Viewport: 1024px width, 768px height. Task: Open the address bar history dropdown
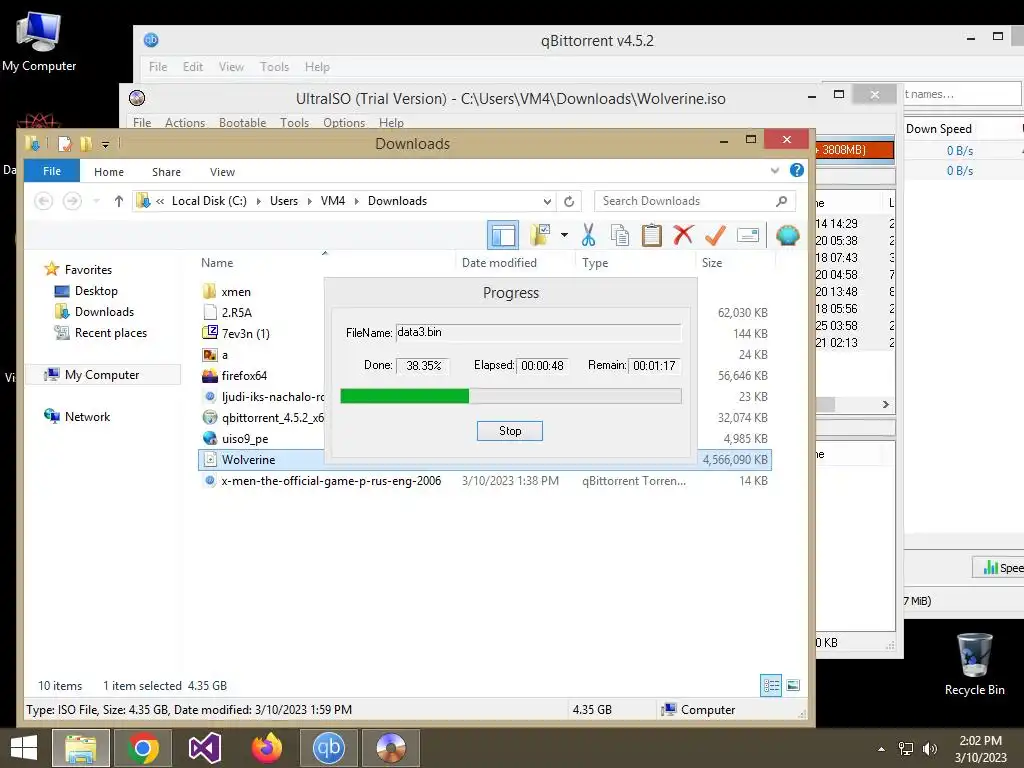click(x=547, y=201)
